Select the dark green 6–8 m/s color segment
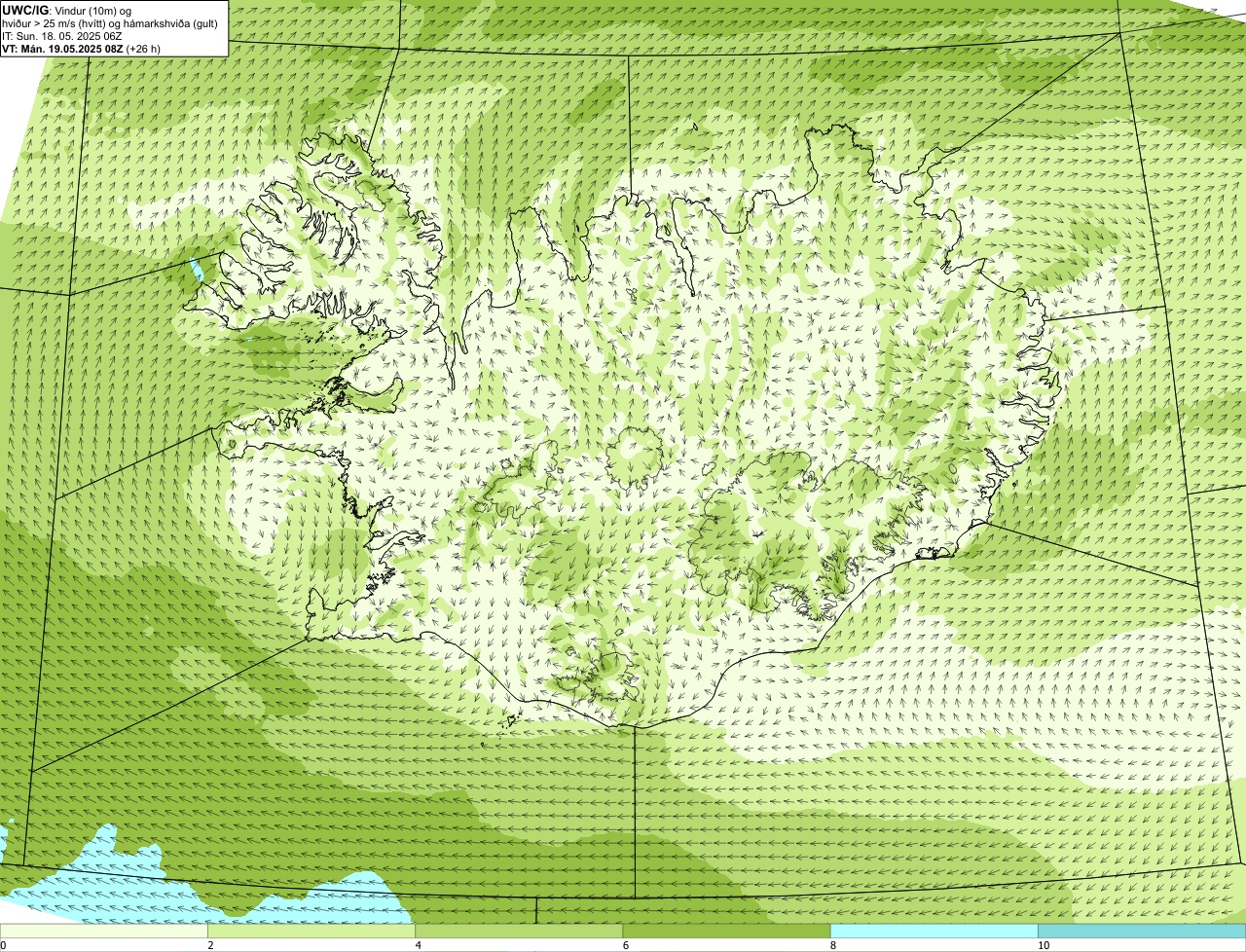The image size is (1246, 952). click(726, 932)
